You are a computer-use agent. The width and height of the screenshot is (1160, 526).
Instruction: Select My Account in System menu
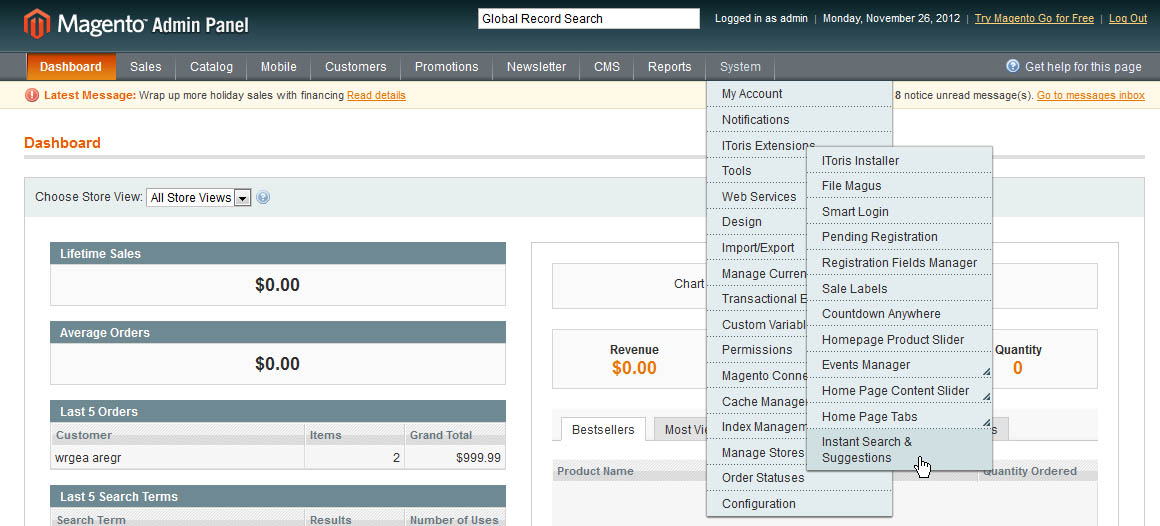799,94
